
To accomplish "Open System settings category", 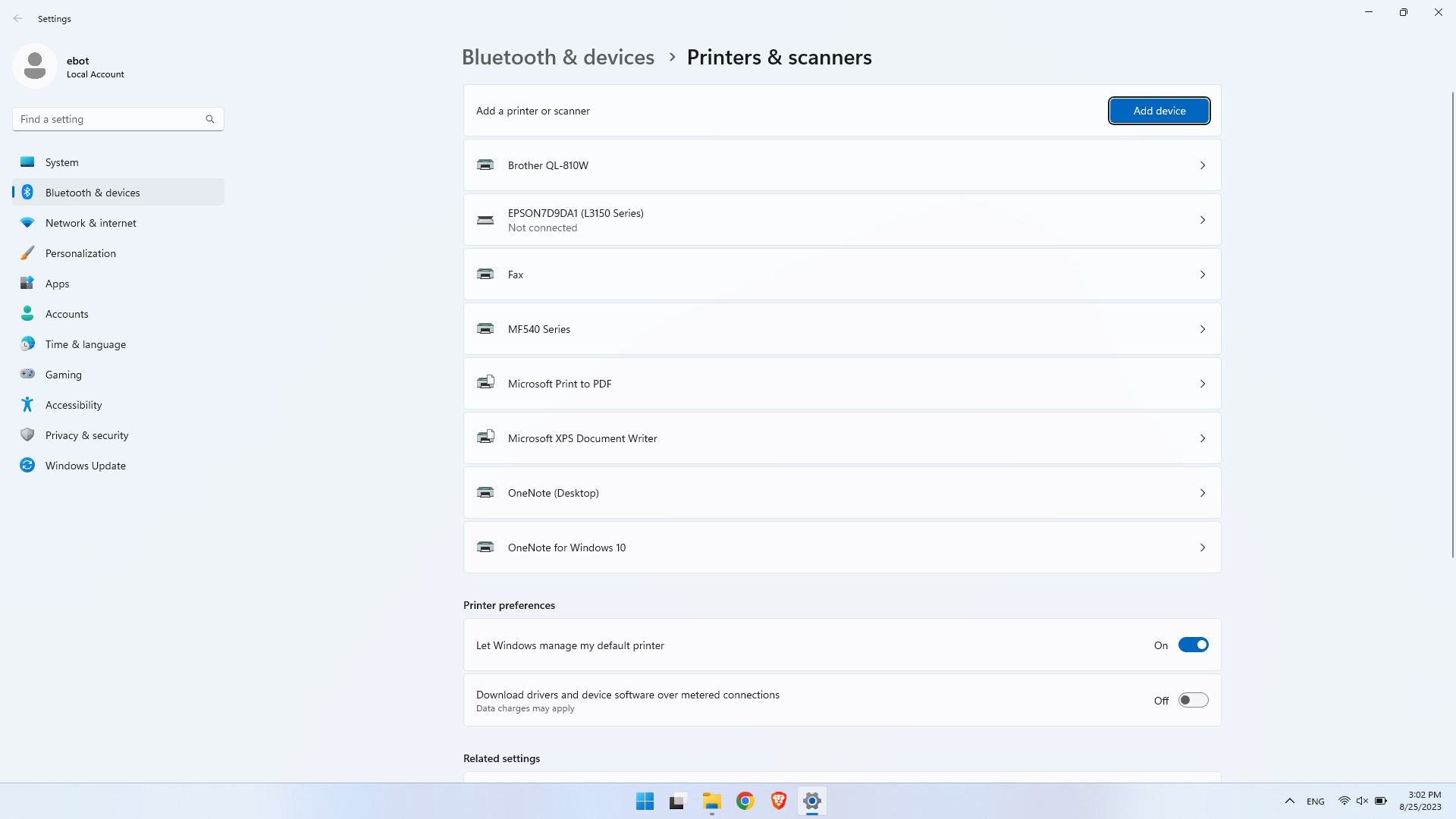I will coord(118,162).
